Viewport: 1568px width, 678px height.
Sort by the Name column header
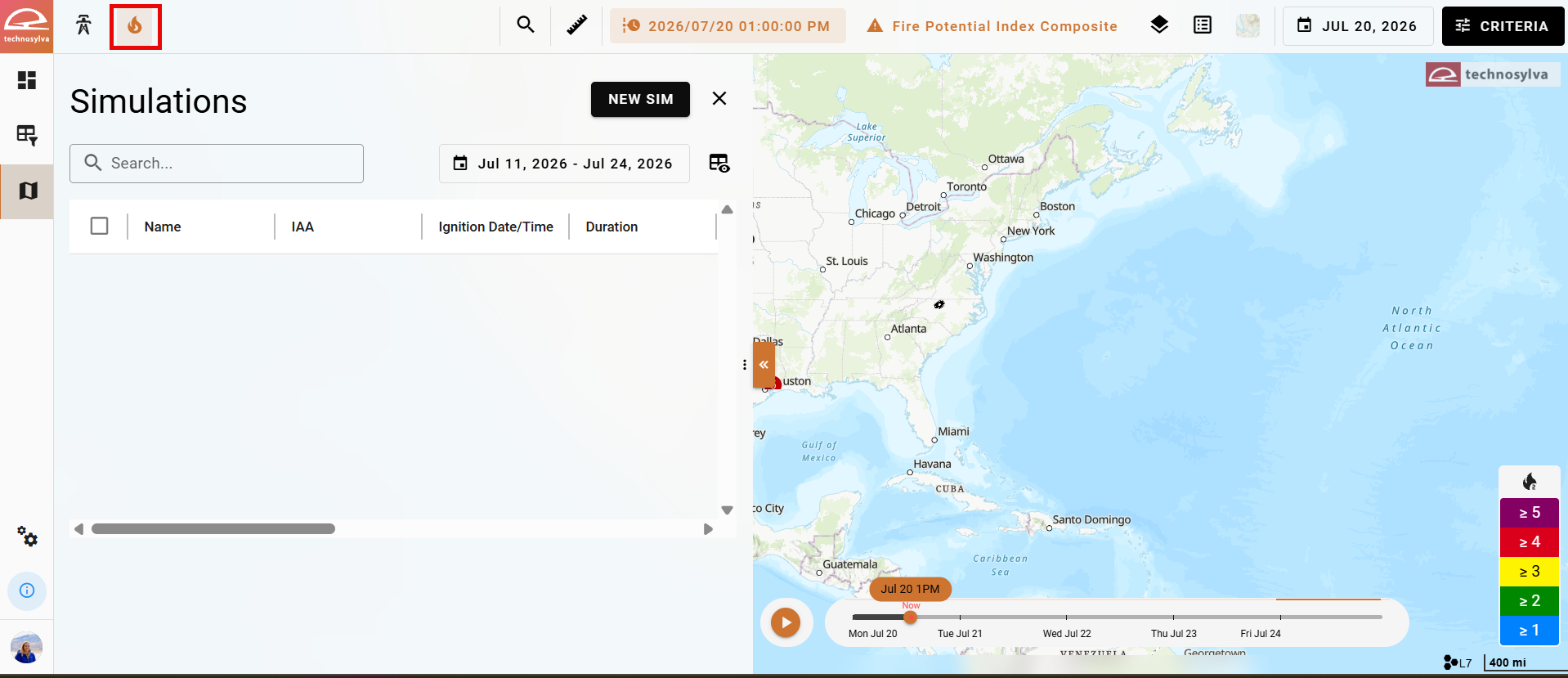point(163,227)
